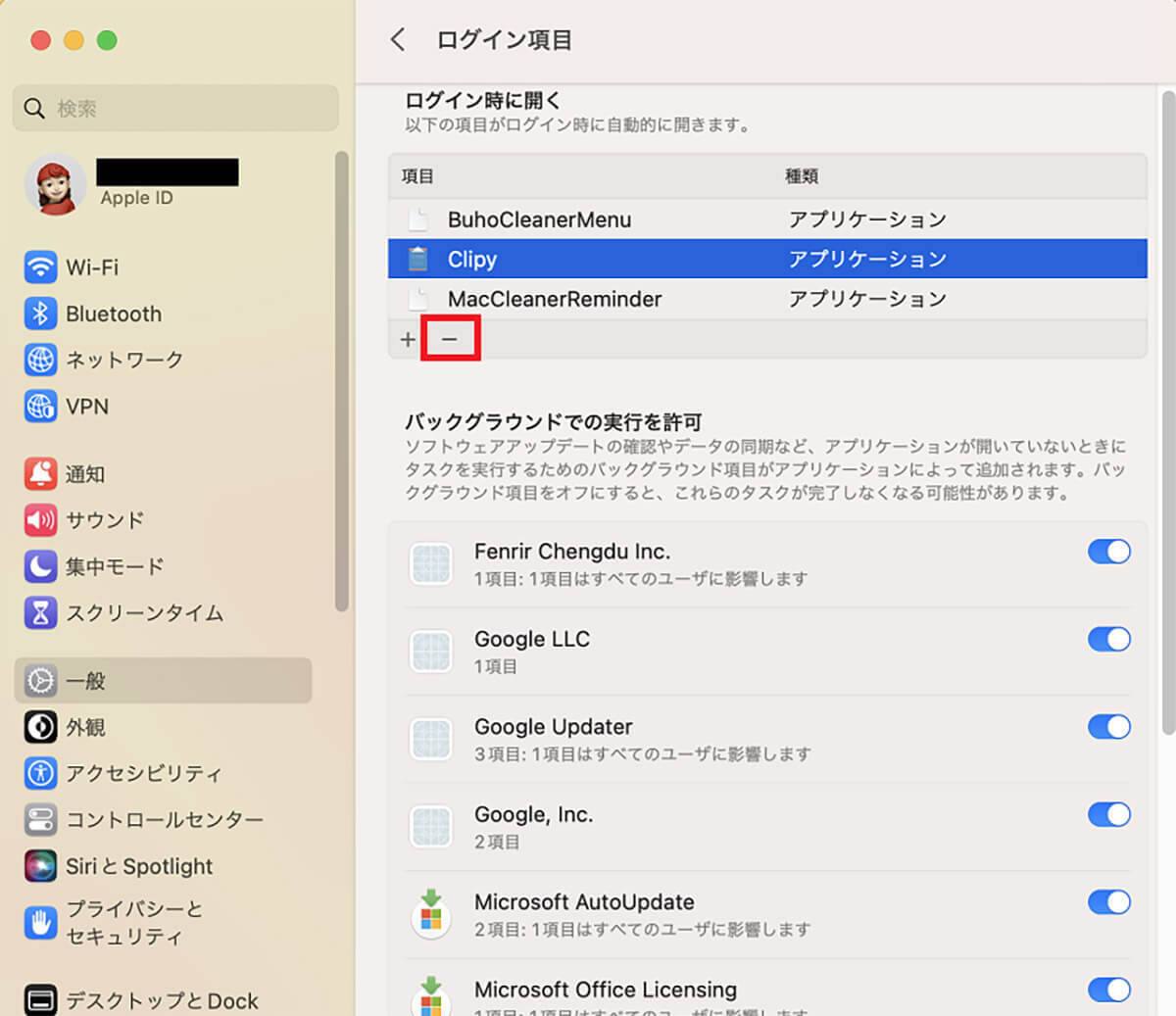The width and height of the screenshot is (1176, 1016).
Task: Go back using the chevron arrow
Action: pos(397,40)
